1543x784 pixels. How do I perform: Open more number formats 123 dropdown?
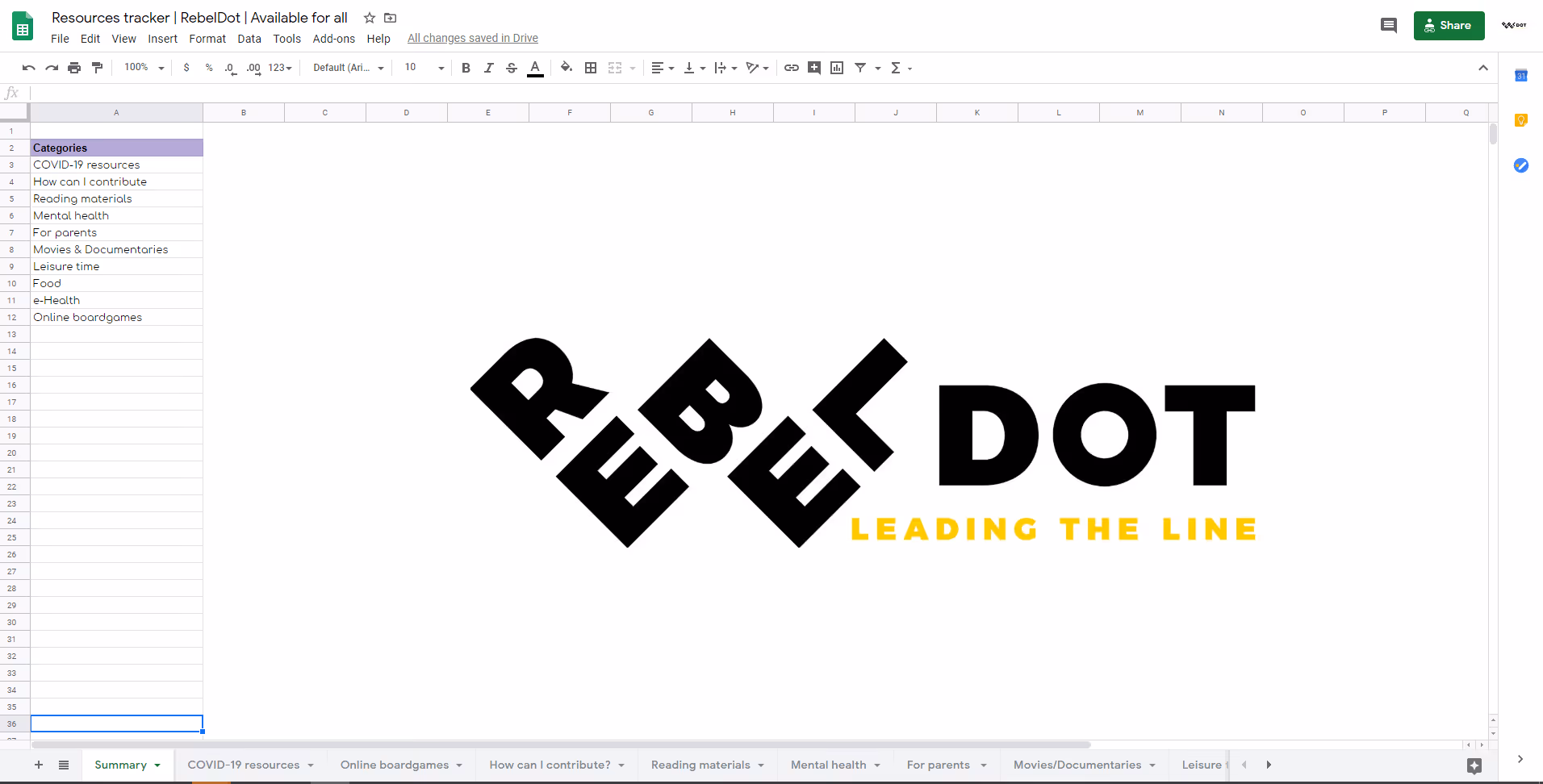click(x=280, y=68)
